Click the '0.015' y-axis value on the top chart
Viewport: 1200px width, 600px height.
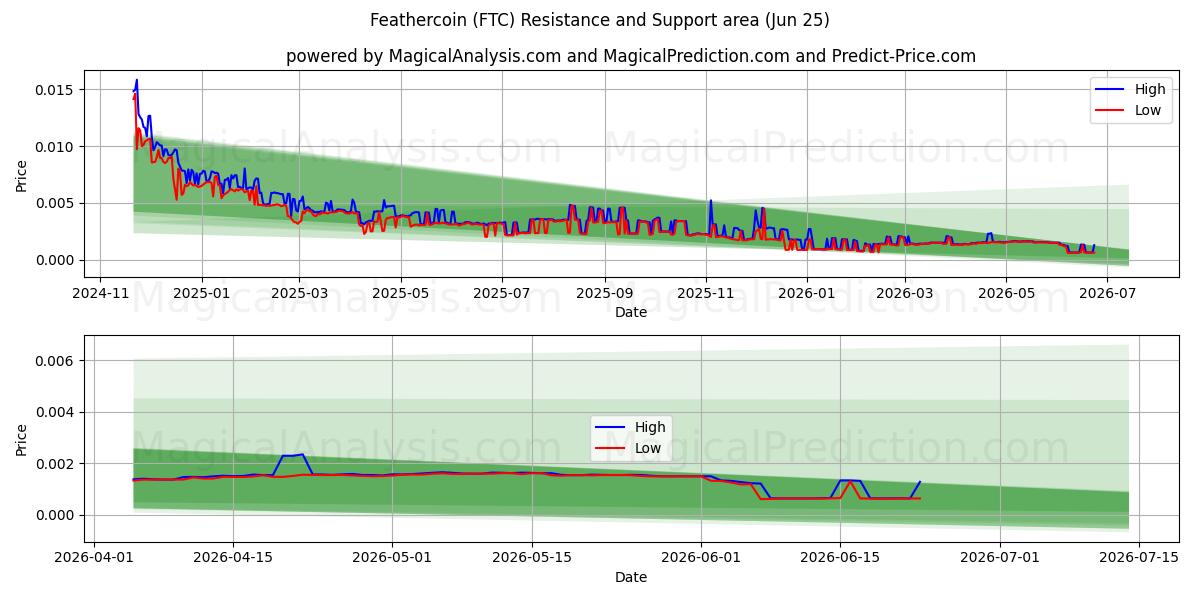(55, 90)
